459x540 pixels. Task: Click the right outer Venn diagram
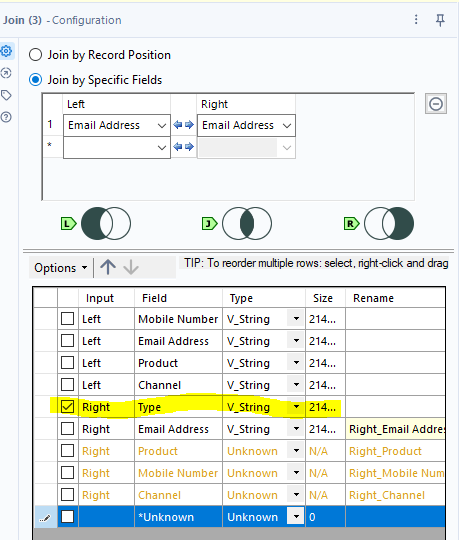pos(389,224)
